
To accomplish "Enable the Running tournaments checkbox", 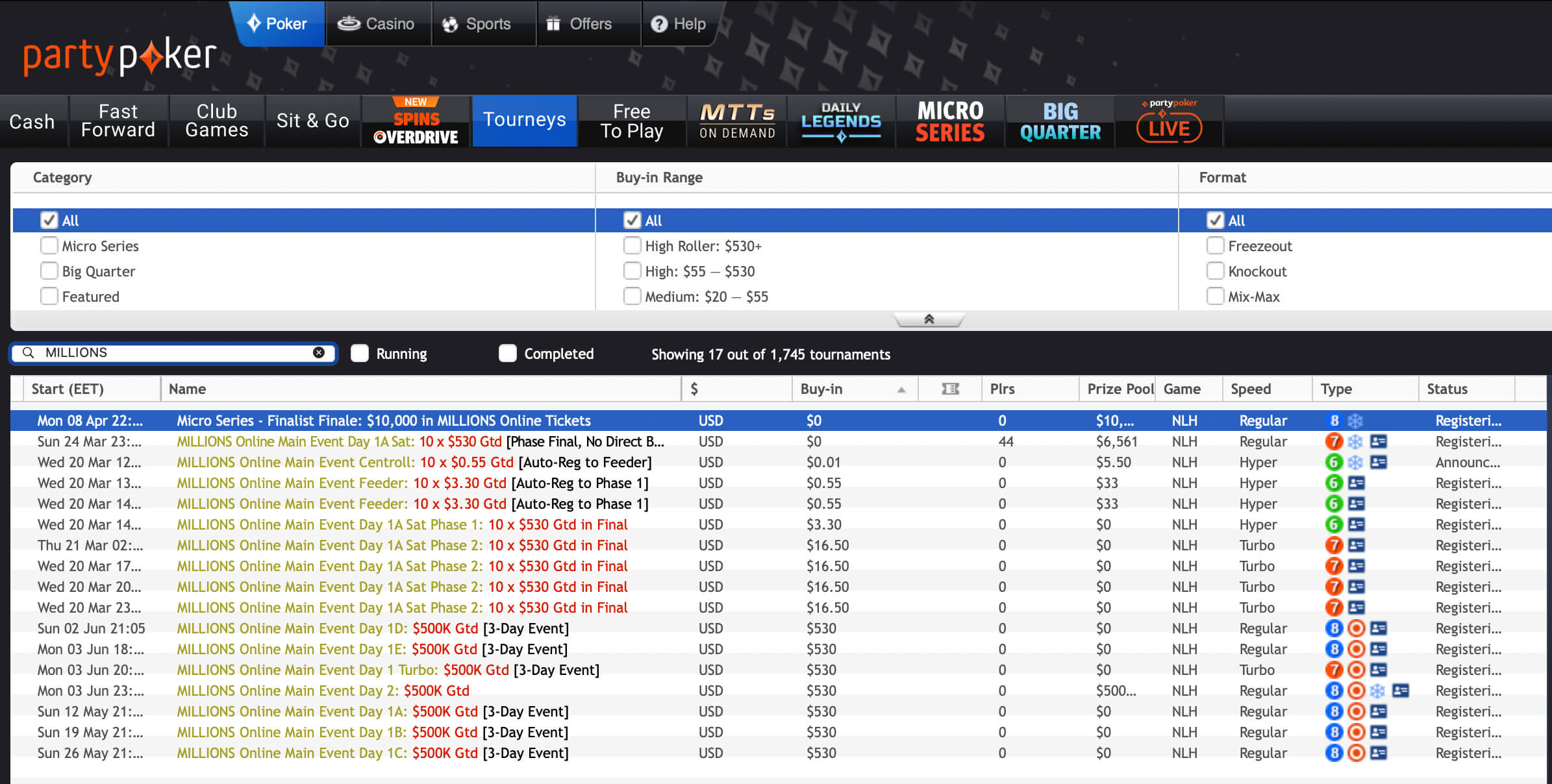I will click(x=360, y=354).
